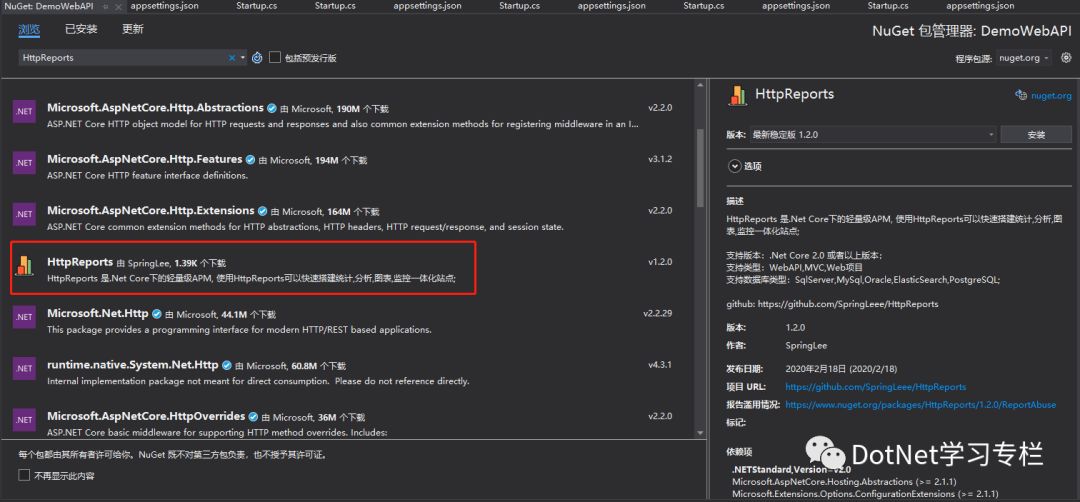Click .NET icon of Microsoft.AspNetCore.Http.Features
The height and width of the screenshot is (502, 1080).
pos(24,163)
